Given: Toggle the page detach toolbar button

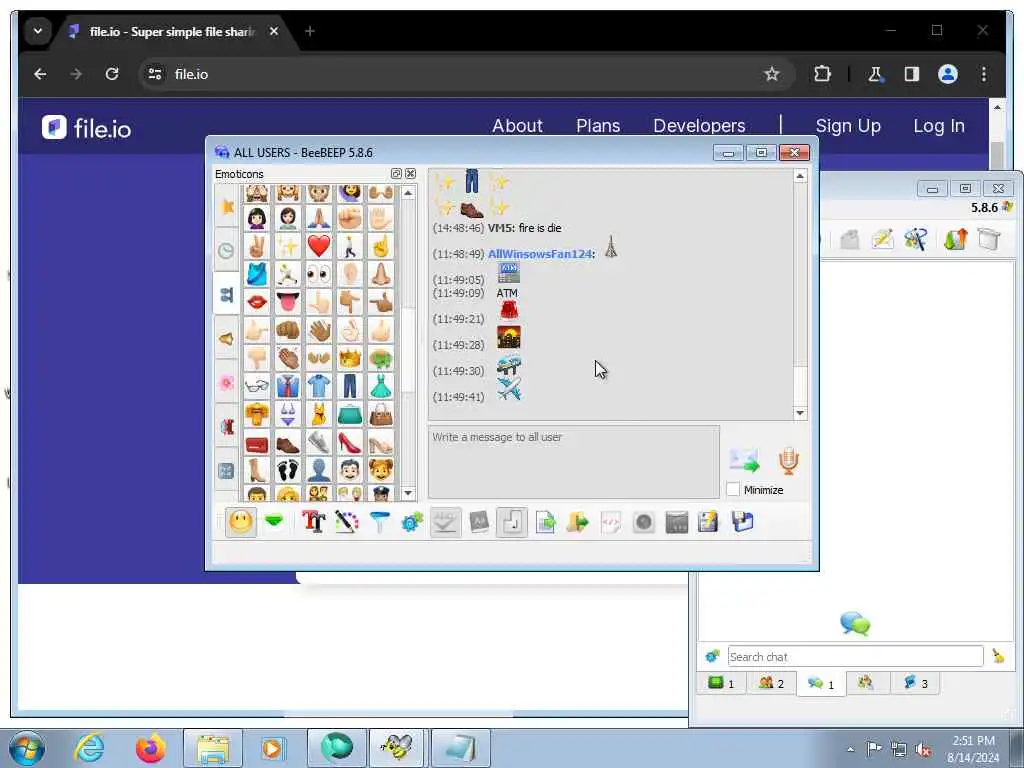Looking at the screenshot, I should [511, 522].
